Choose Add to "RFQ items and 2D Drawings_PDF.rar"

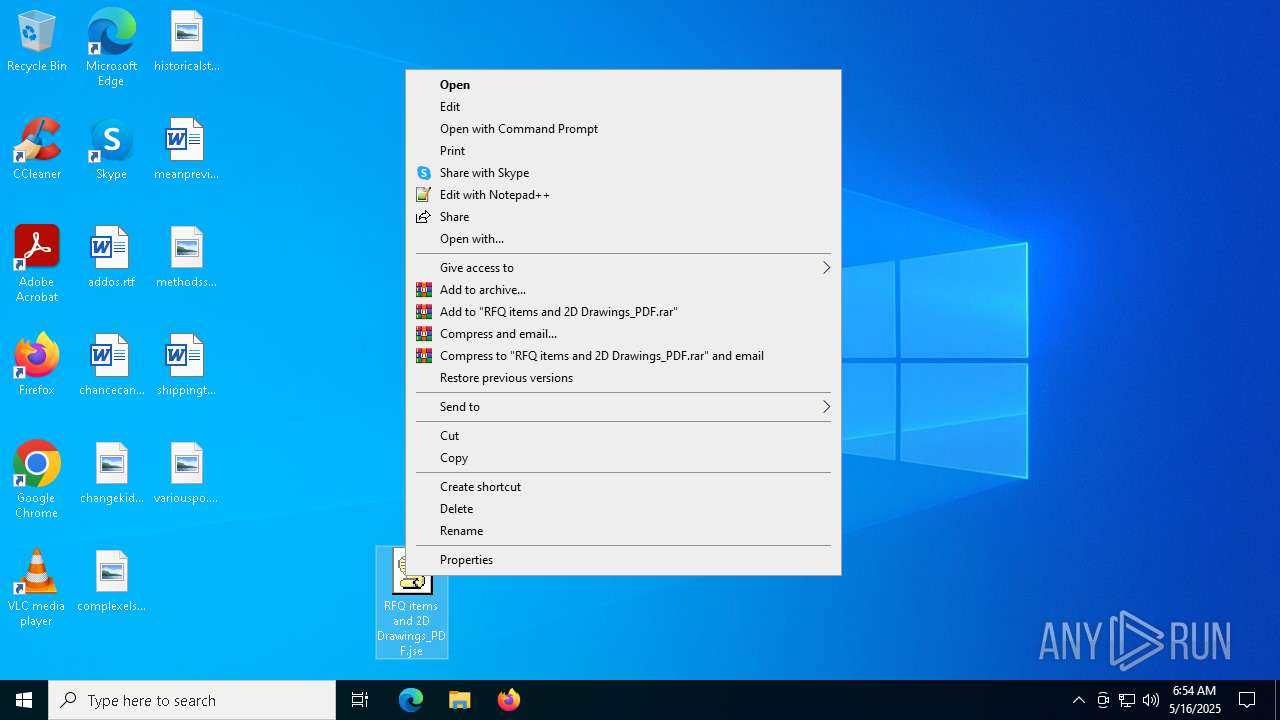click(623, 312)
